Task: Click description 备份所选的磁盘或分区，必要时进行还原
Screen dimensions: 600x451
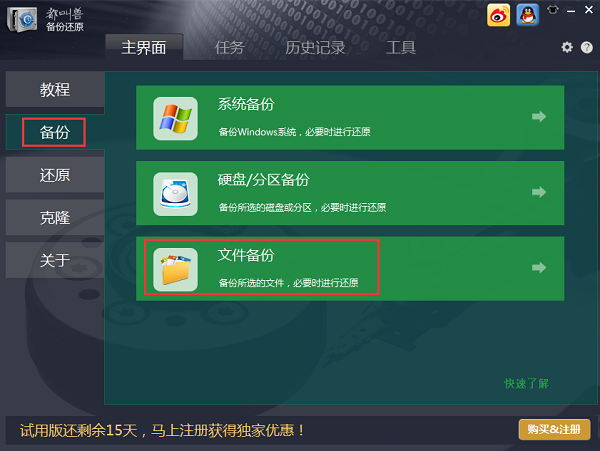Action: (x=302, y=208)
